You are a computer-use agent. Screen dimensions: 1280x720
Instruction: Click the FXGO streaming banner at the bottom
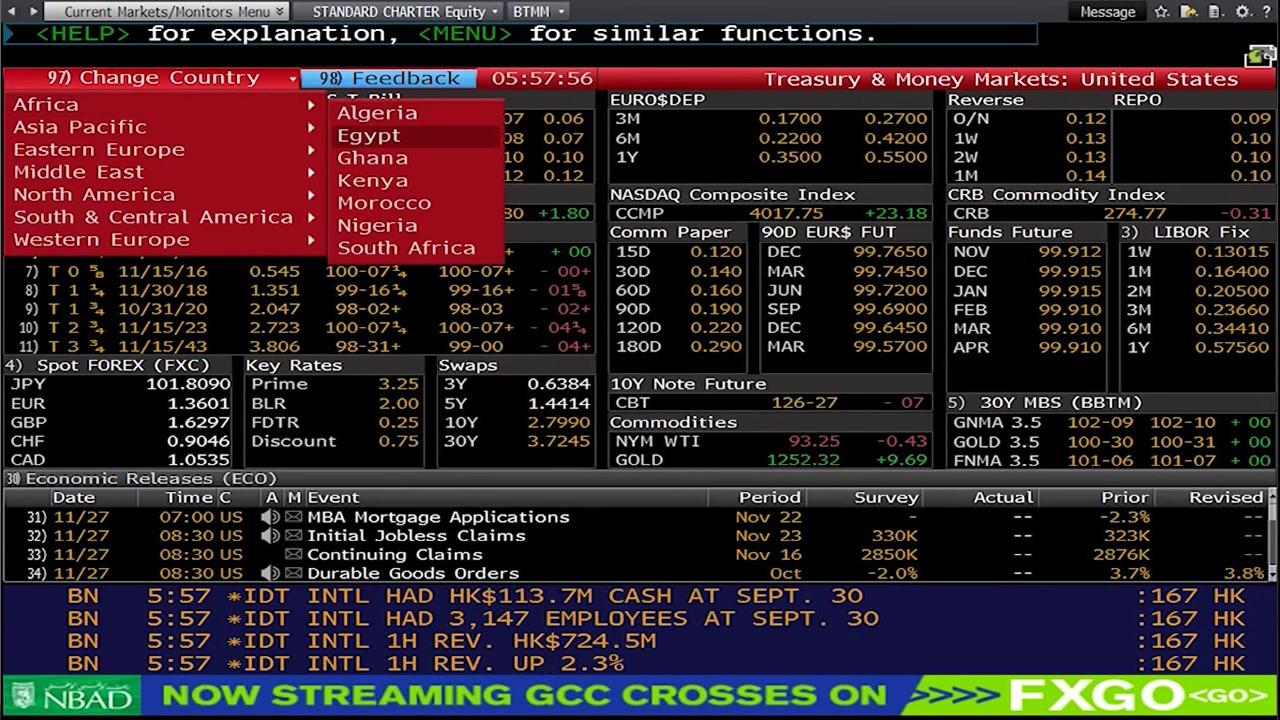(x=640, y=694)
